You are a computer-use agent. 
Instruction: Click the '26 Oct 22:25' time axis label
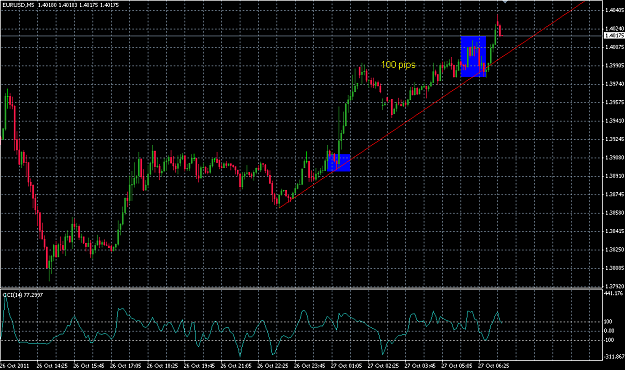pos(273,365)
